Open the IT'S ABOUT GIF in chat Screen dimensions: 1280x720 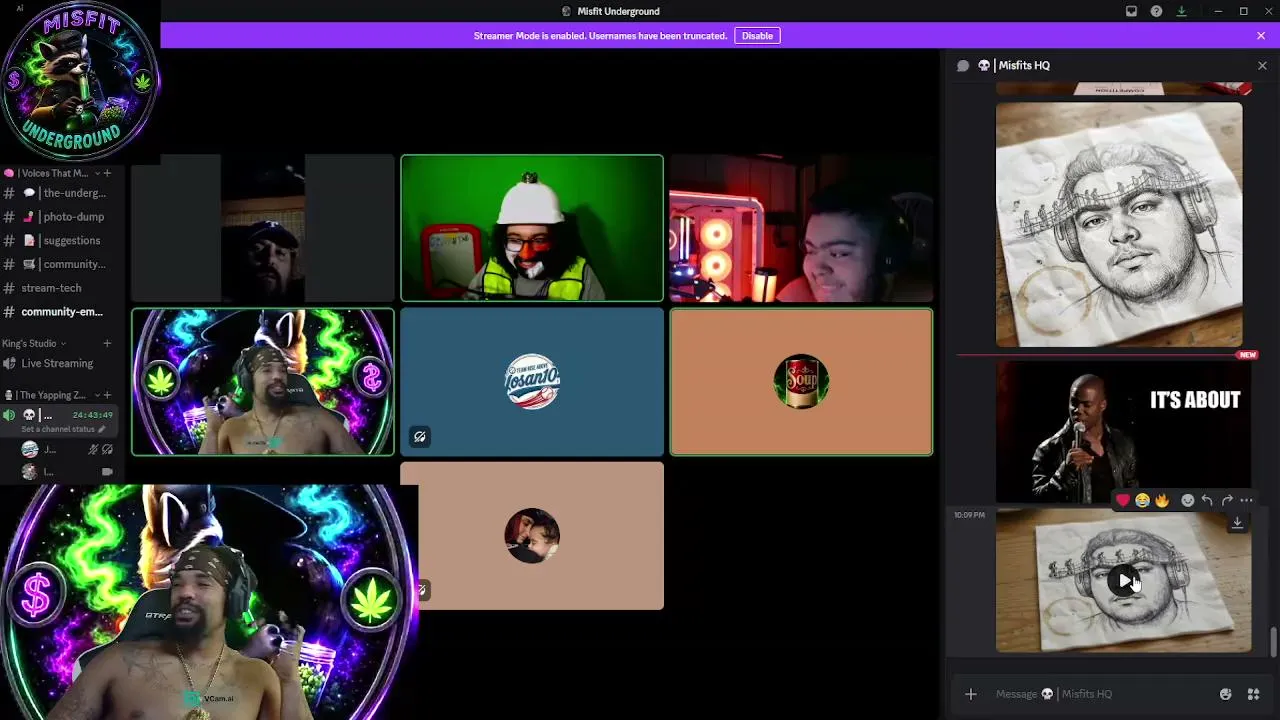point(1123,431)
